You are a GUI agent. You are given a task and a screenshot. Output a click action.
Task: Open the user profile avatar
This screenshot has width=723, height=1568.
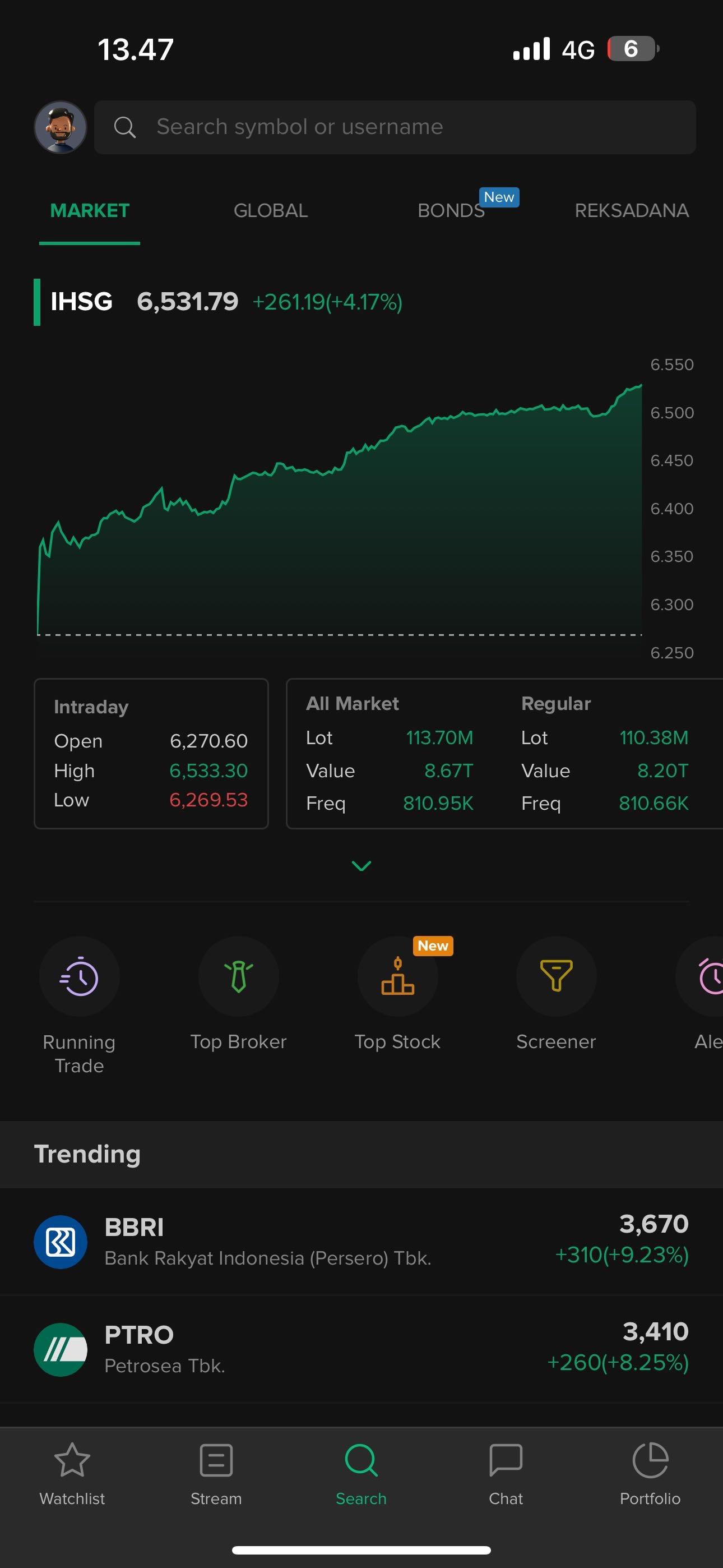(61, 127)
